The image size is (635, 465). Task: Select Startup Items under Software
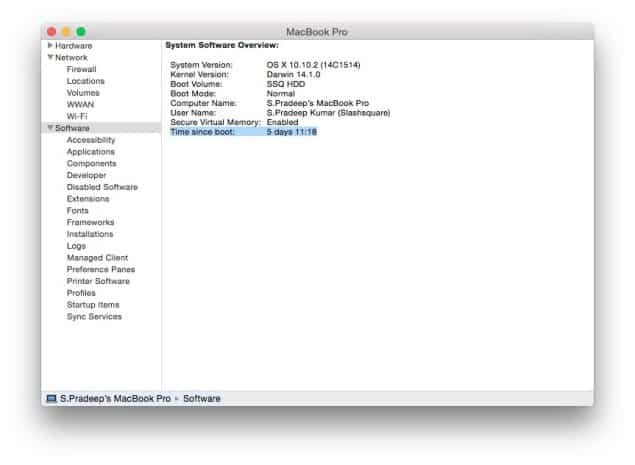[93, 305]
